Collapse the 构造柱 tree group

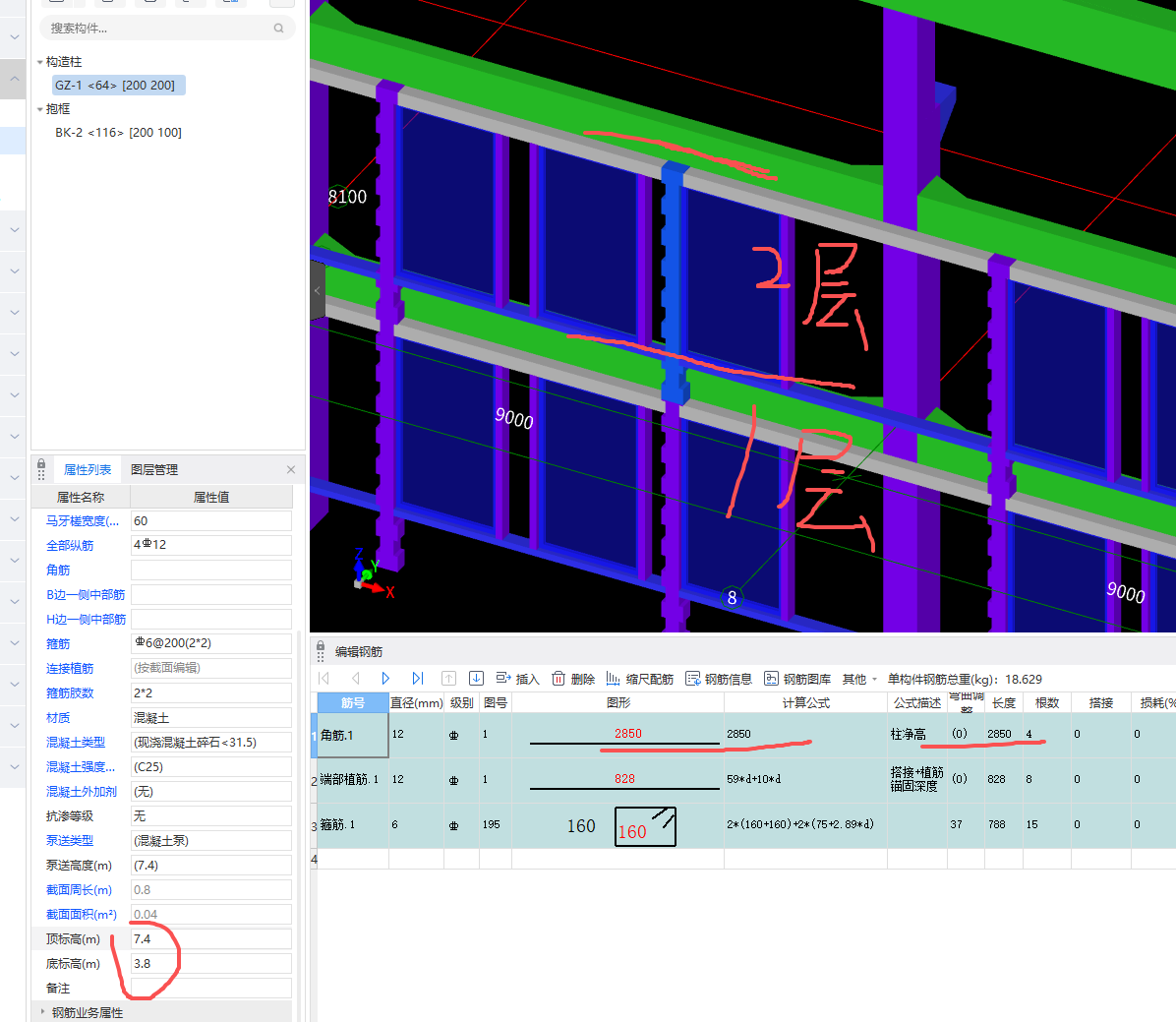point(39,62)
